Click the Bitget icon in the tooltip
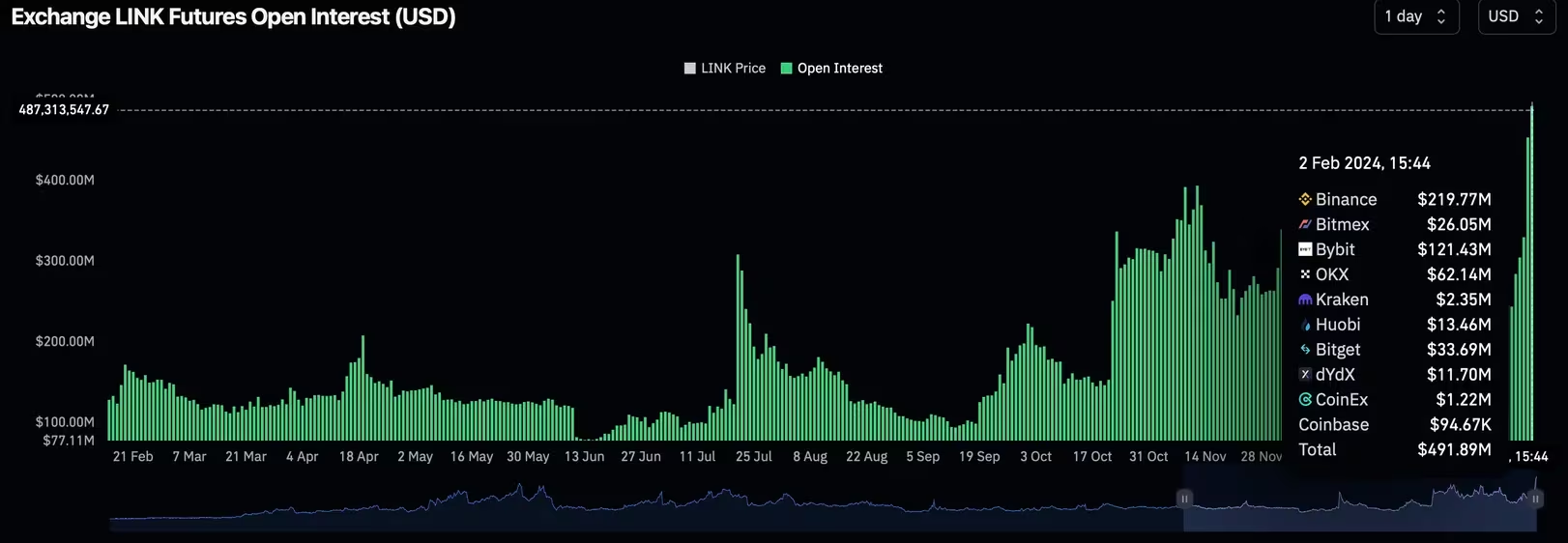The width and height of the screenshot is (1568, 543). tap(1305, 350)
